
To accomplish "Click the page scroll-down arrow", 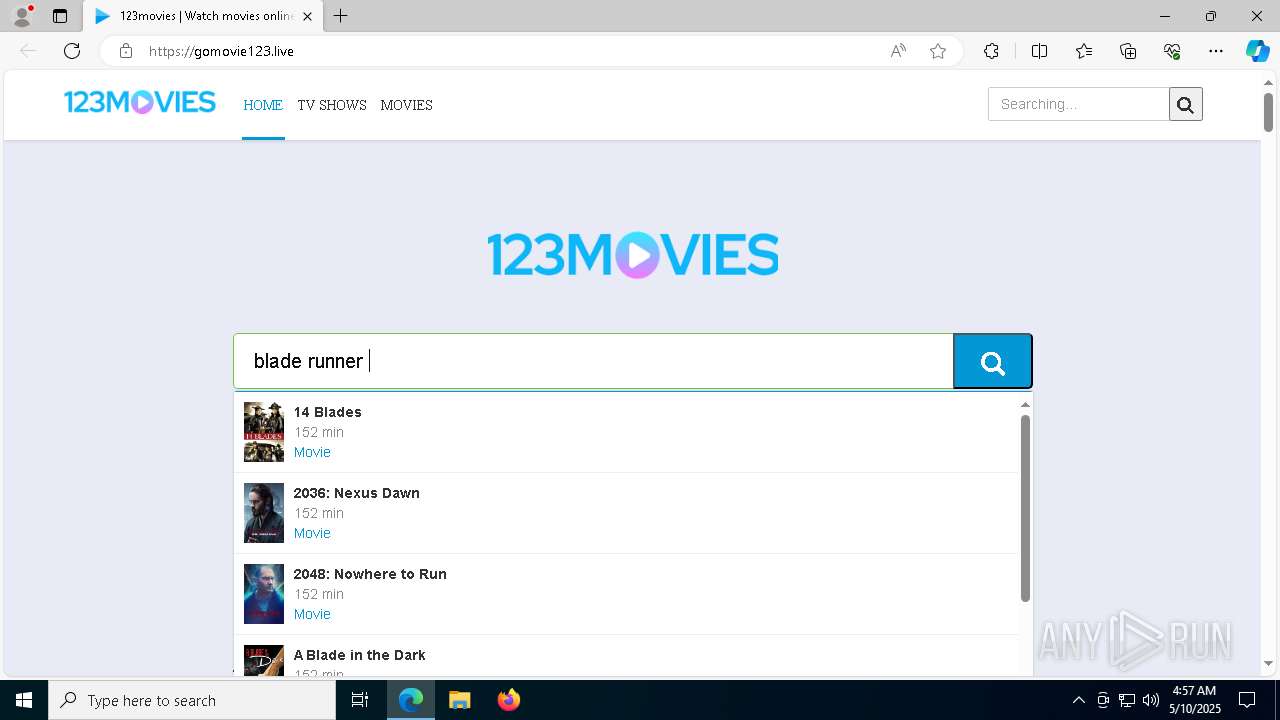I will pos(1268,663).
